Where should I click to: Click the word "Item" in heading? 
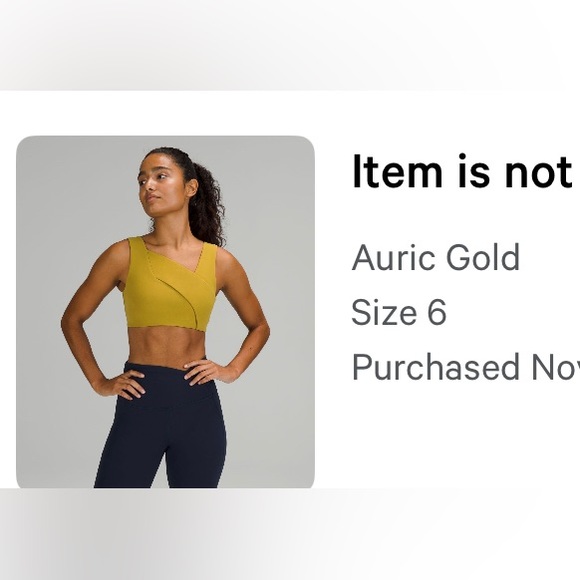pyautogui.click(x=397, y=172)
